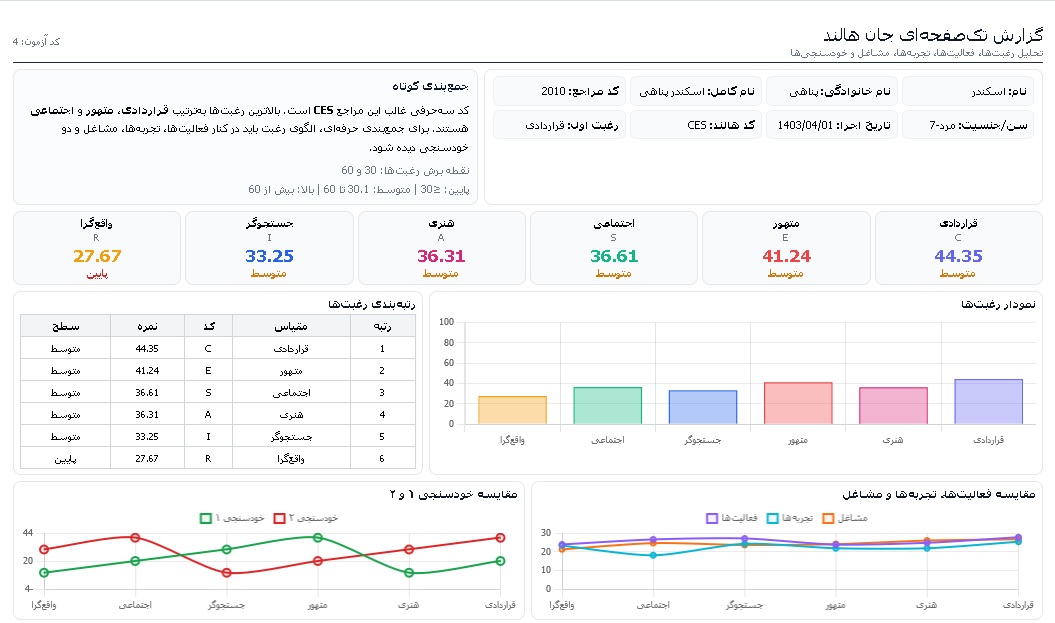Click the رتبه column header in table

click(383, 326)
